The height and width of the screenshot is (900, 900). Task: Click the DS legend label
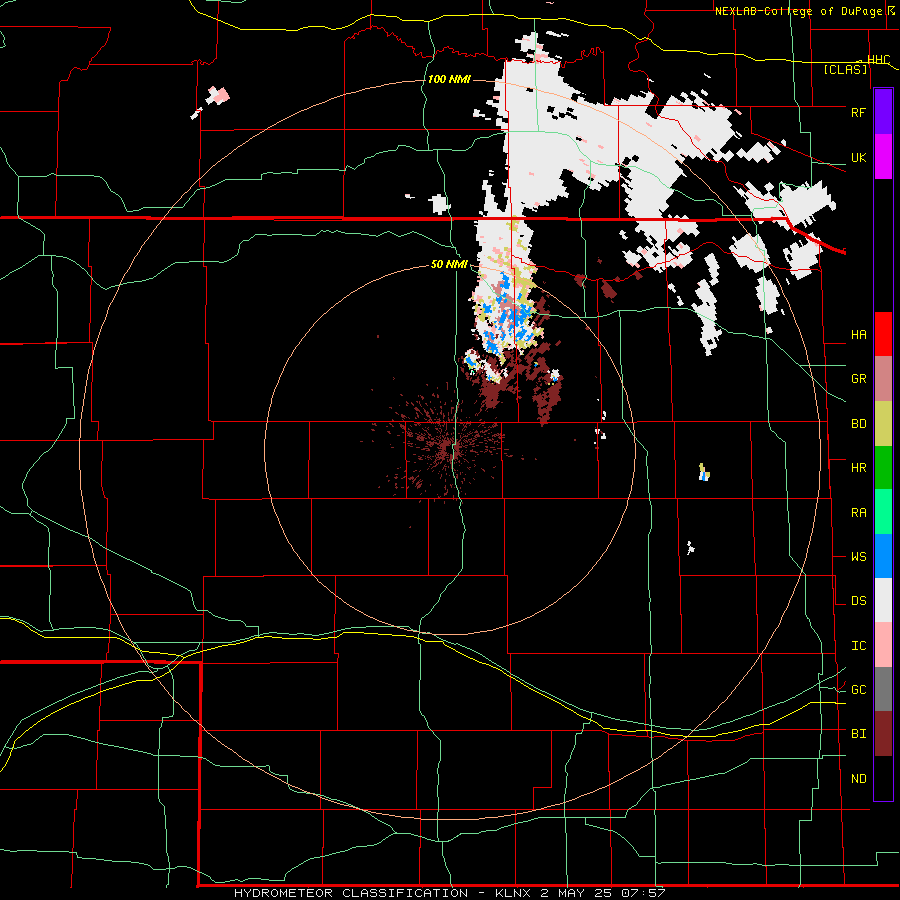pos(858,601)
